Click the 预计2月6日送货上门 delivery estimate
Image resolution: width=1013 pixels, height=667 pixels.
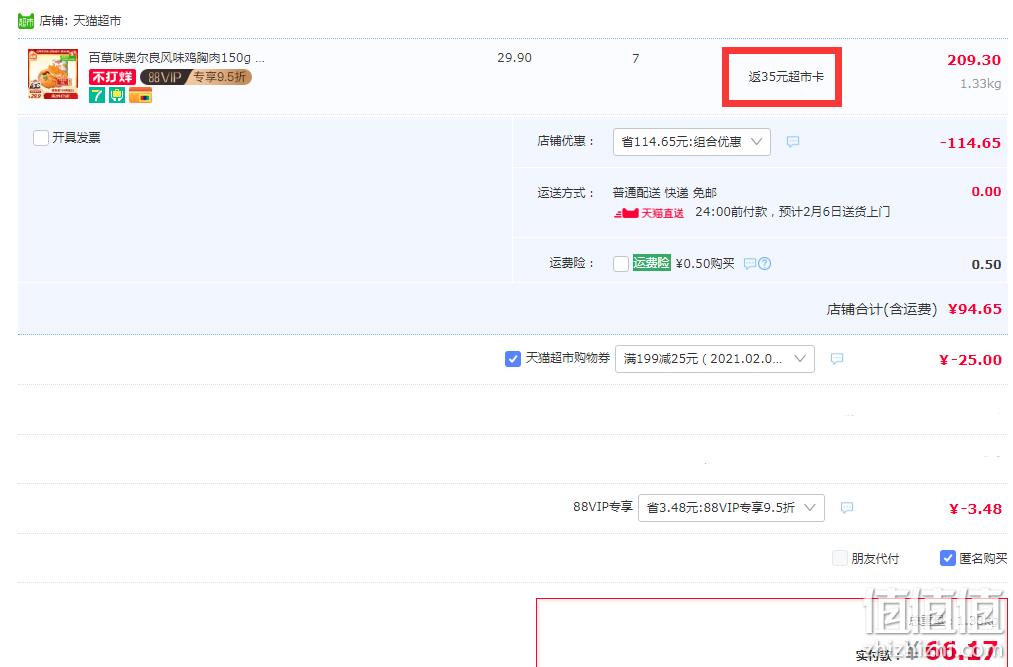click(x=835, y=211)
